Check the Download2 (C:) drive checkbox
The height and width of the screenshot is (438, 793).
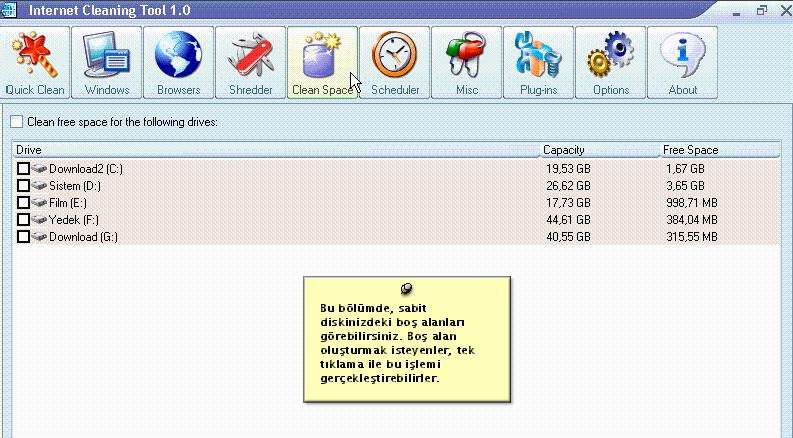pyautogui.click(x=23, y=168)
